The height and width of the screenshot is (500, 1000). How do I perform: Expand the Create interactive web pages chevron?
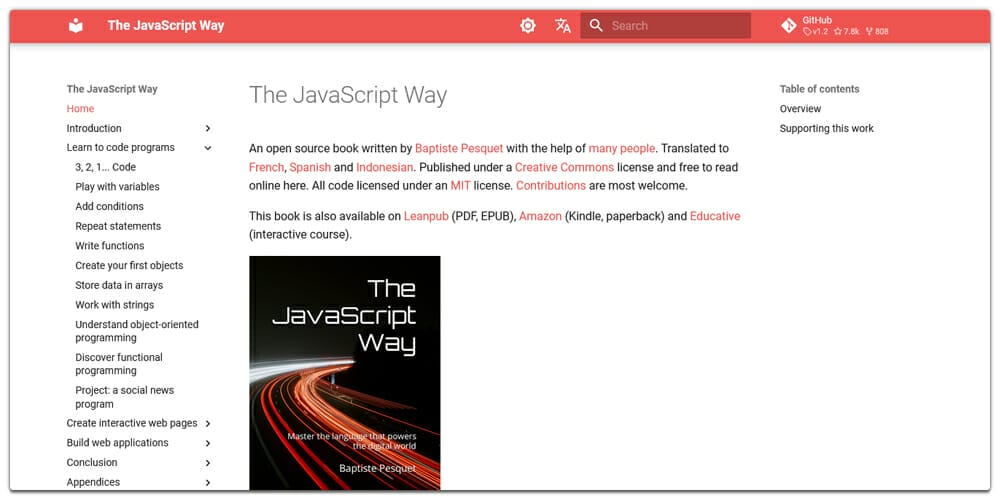(208, 423)
